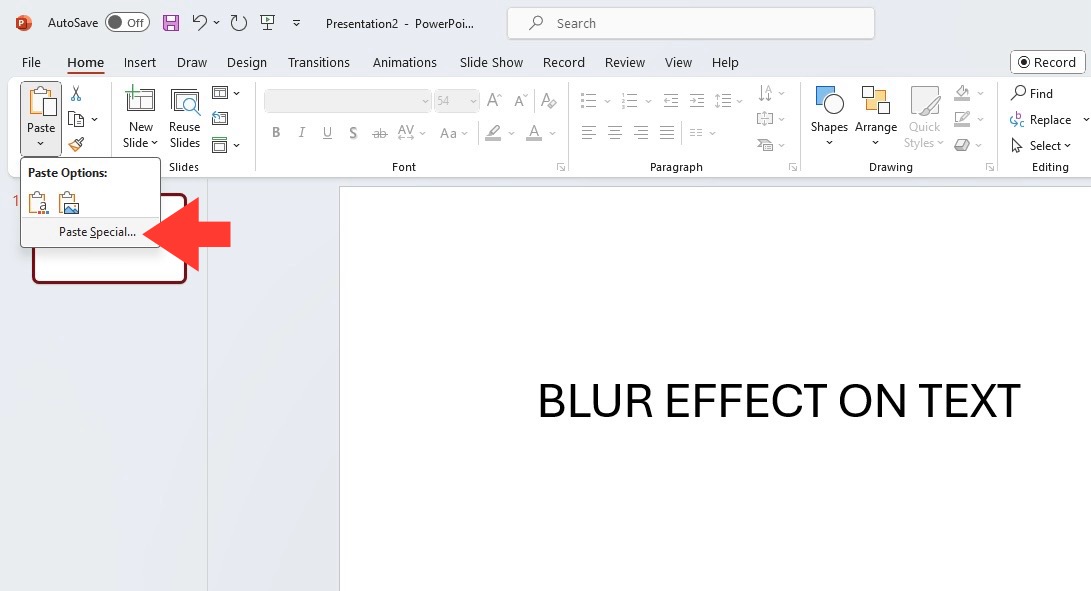Choose Picture paste option icon
The image size is (1091, 591).
68,203
